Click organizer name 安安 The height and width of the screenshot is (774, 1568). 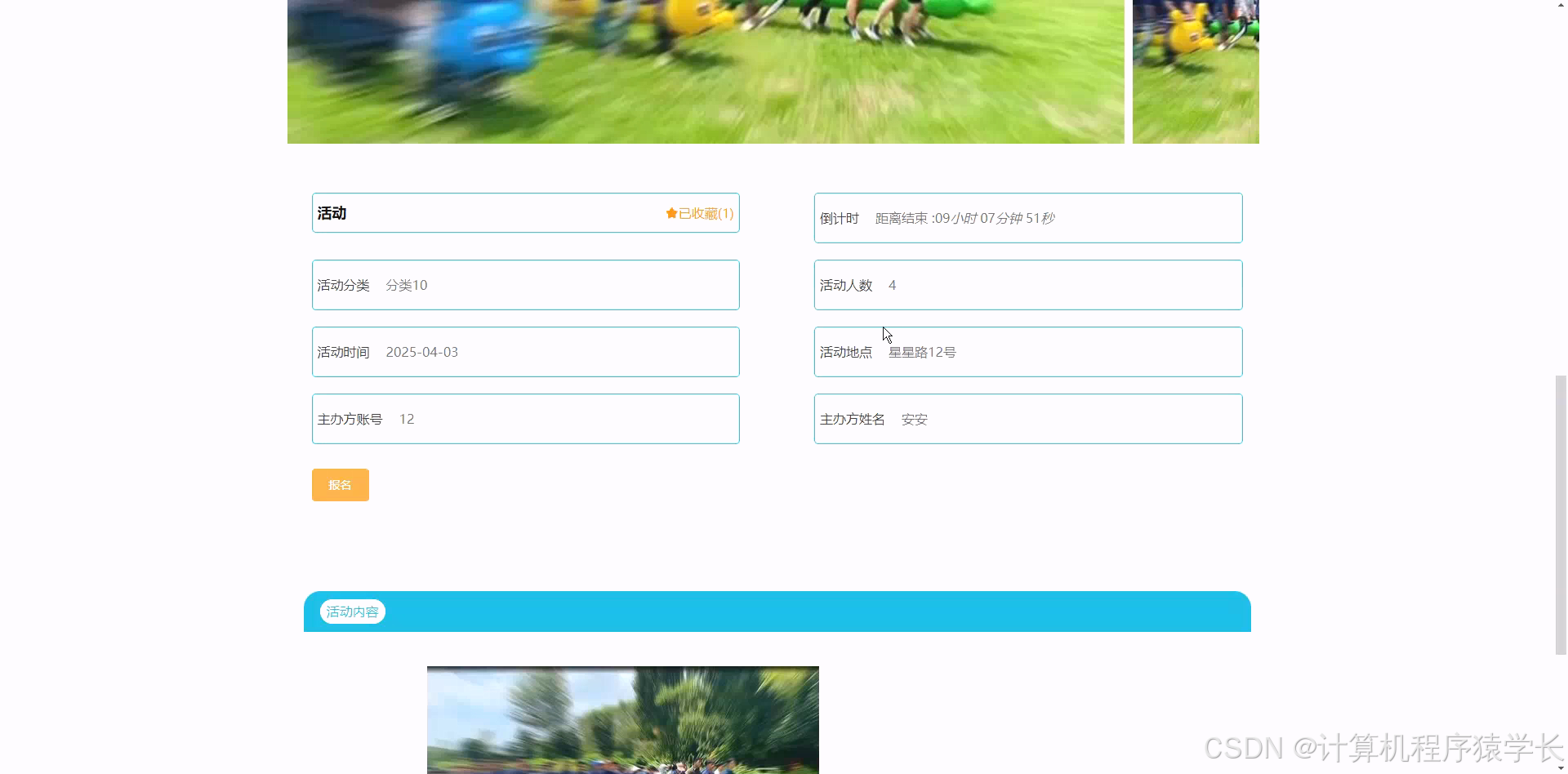pyautogui.click(x=914, y=419)
